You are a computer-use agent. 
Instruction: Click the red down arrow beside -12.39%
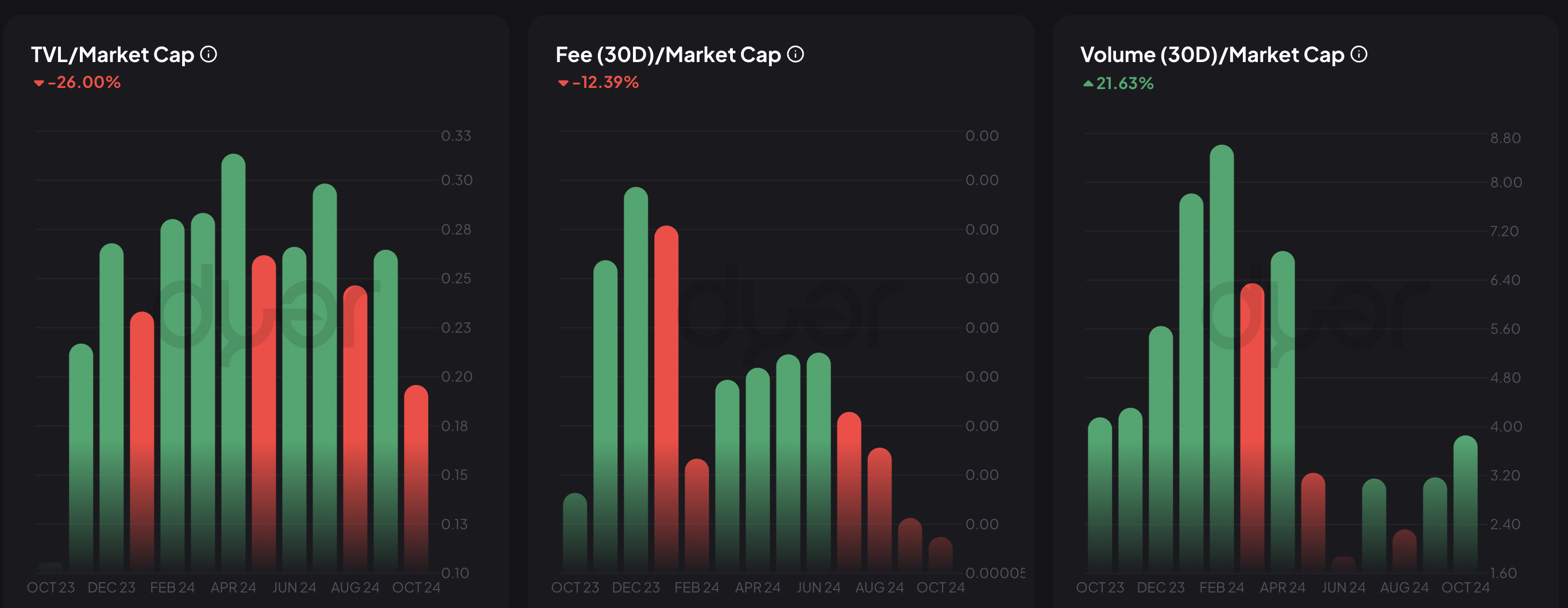[x=563, y=83]
